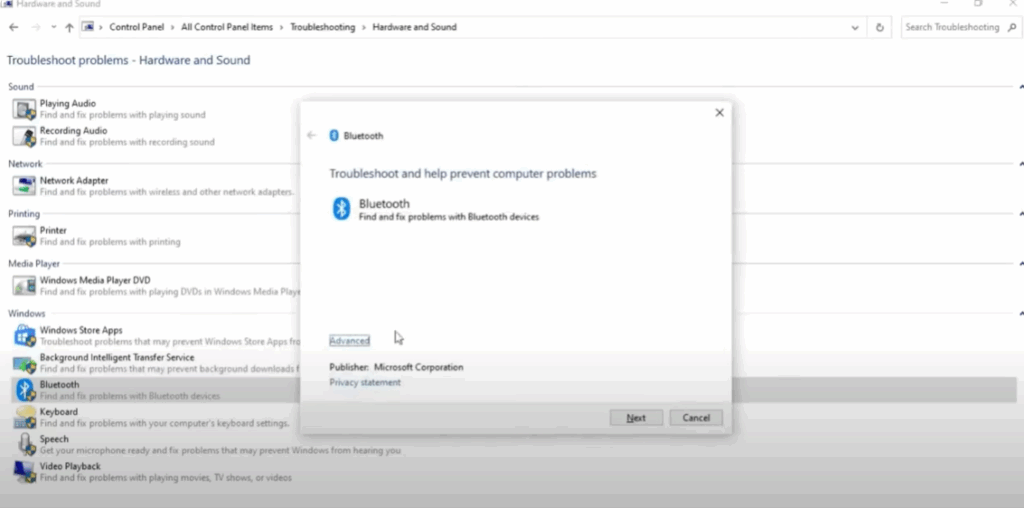This screenshot has height=508, width=1024.
Task: Click the All Control Panel Items breadcrumb
Action: point(227,27)
